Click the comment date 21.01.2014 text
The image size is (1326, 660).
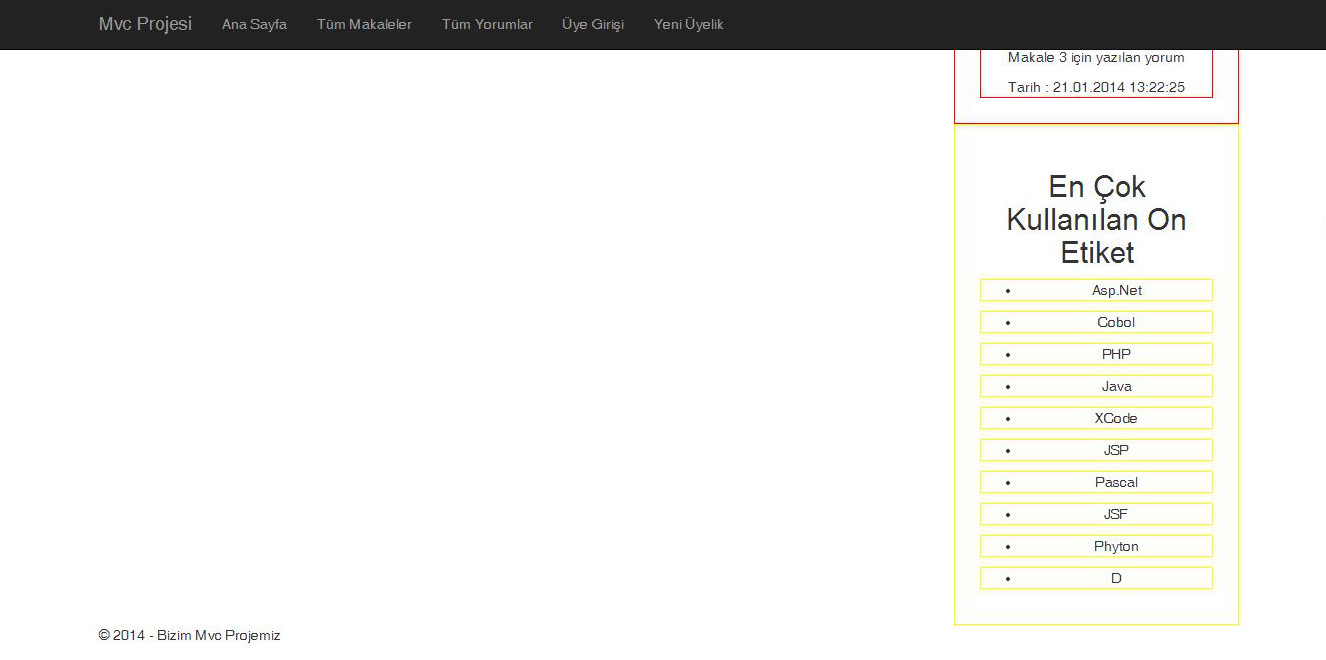1096,87
